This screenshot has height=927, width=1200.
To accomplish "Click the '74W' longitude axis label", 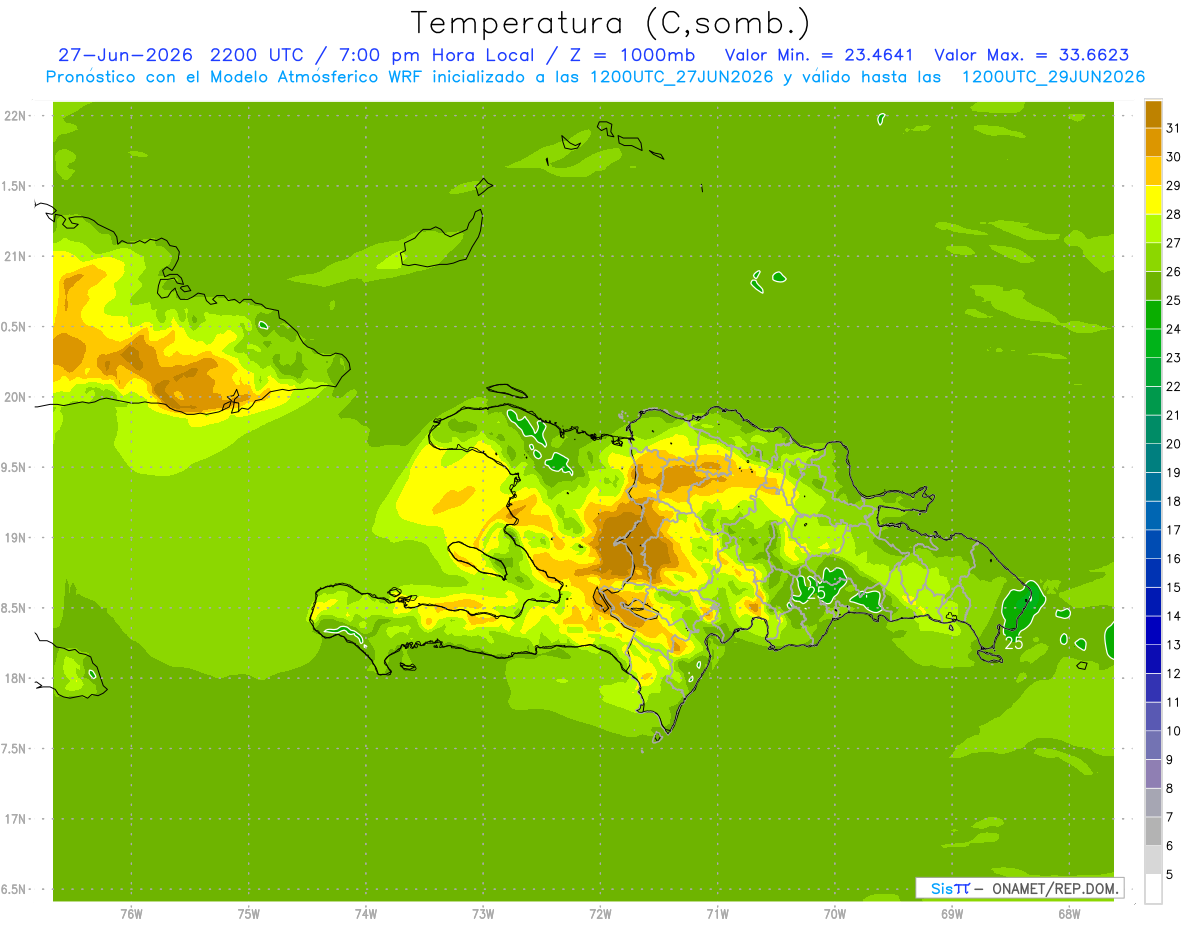I will (366, 915).
